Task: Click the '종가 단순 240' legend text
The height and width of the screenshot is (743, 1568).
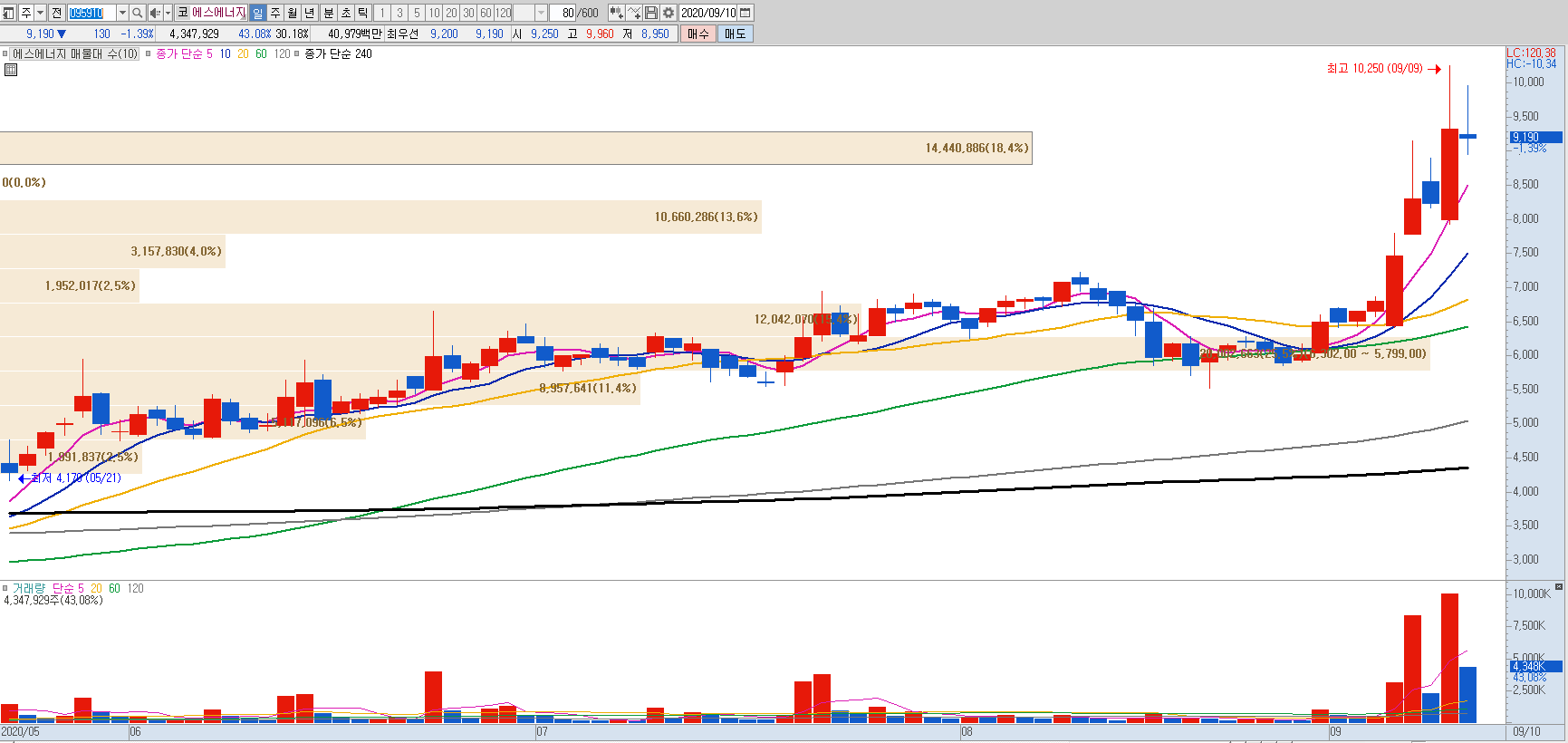Action: (338, 53)
